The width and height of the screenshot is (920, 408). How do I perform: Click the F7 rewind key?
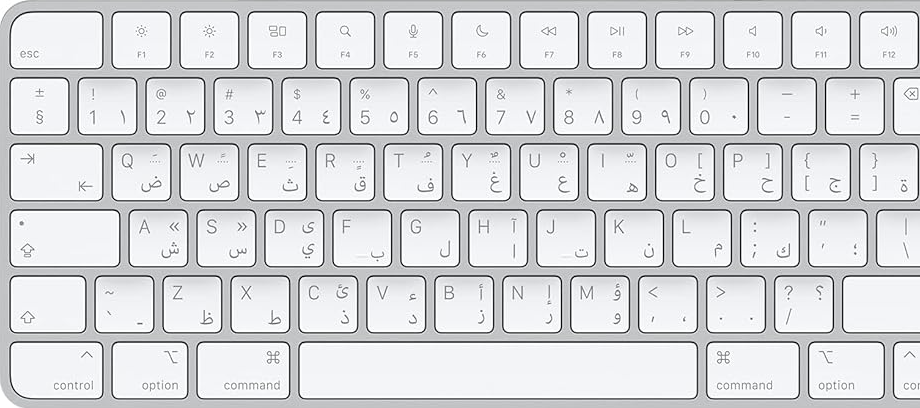549,40
